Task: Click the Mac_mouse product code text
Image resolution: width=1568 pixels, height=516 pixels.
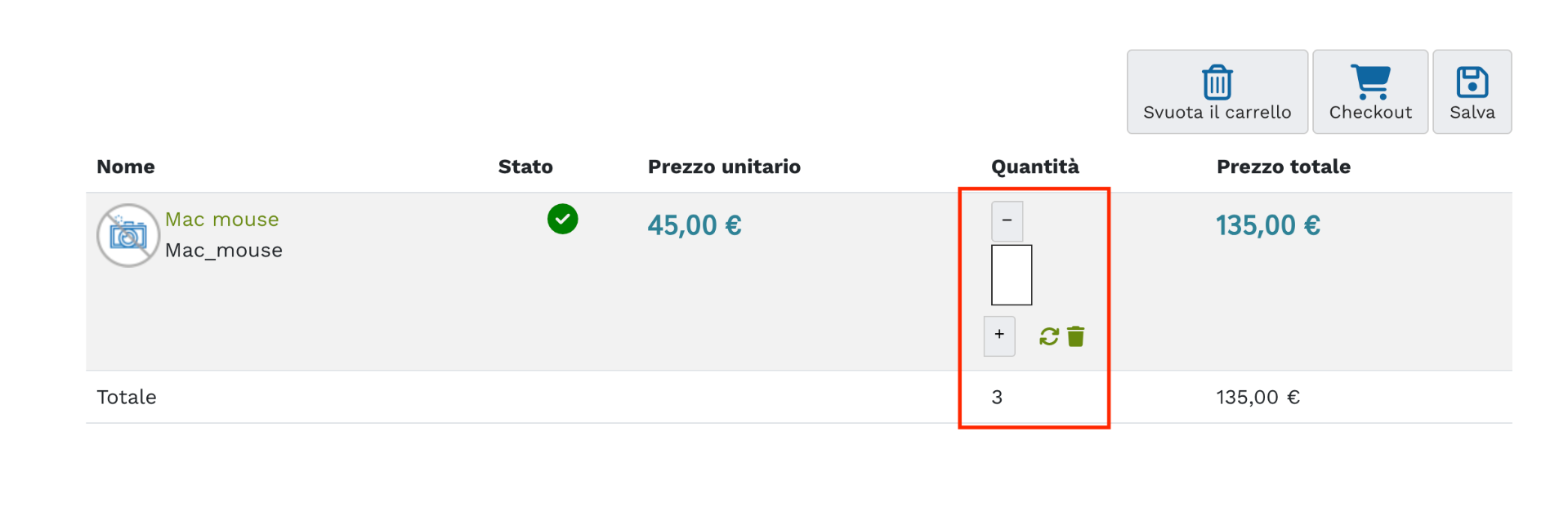Action: (224, 251)
